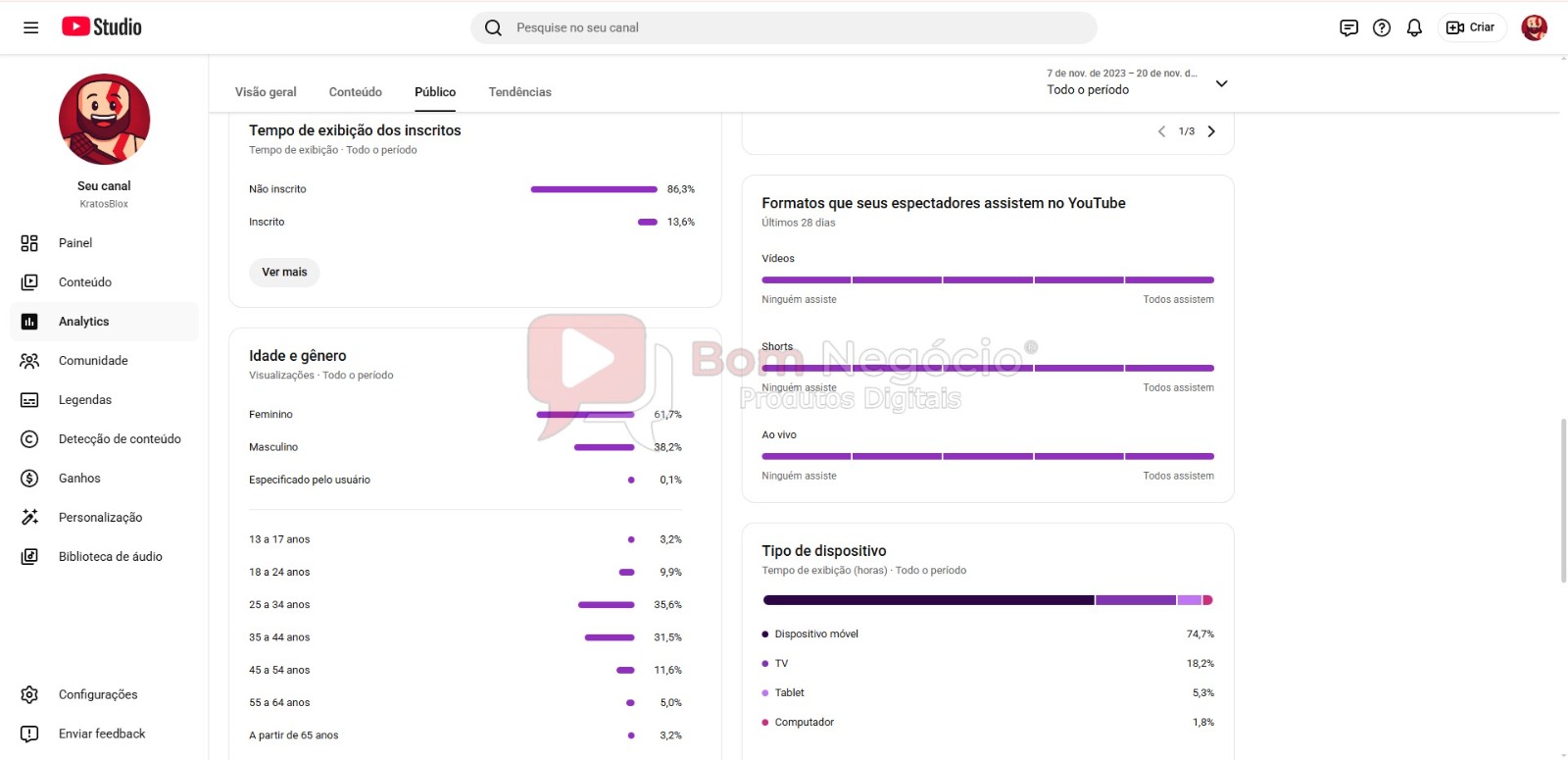Open Painel dashboard from sidebar
The width and height of the screenshot is (1568, 760).
(x=75, y=243)
